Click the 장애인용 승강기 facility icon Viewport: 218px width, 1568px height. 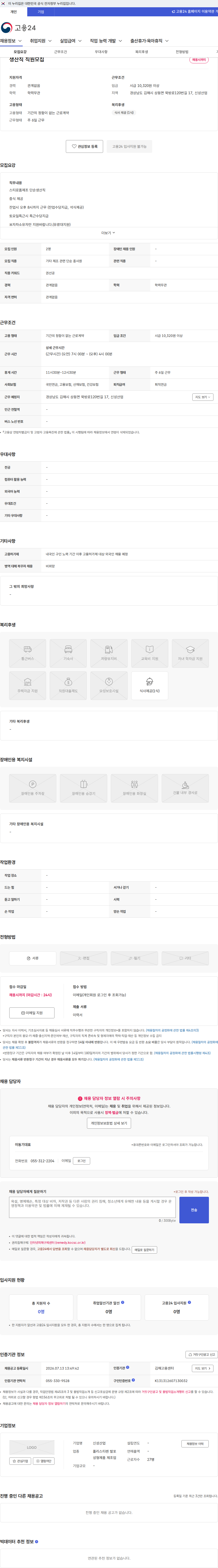pos(83,788)
